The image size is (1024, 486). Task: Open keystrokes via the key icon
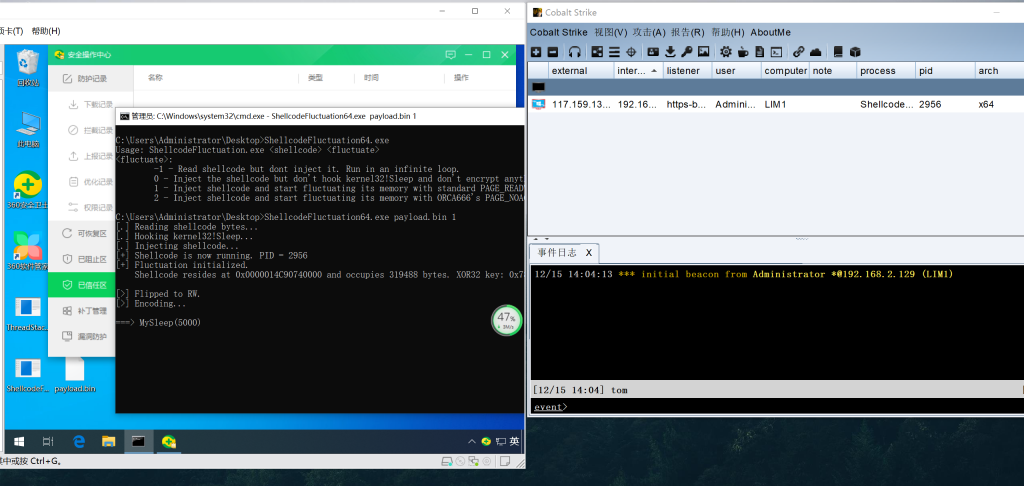point(686,52)
